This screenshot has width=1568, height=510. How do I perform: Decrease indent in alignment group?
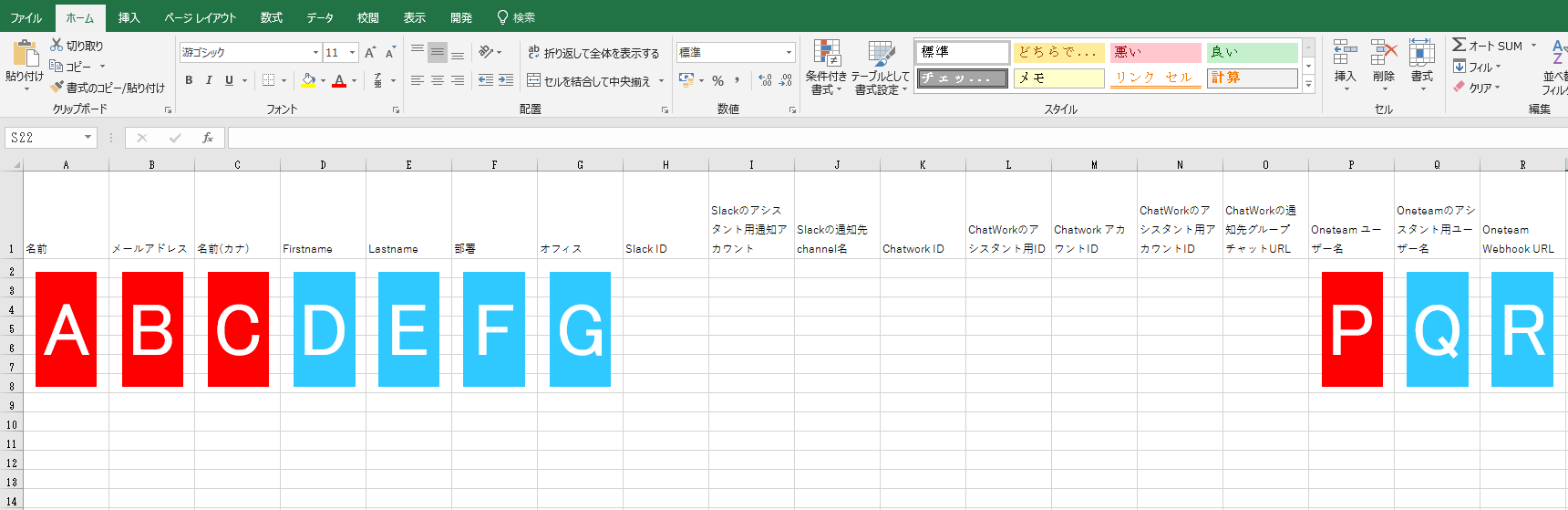click(486, 80)
